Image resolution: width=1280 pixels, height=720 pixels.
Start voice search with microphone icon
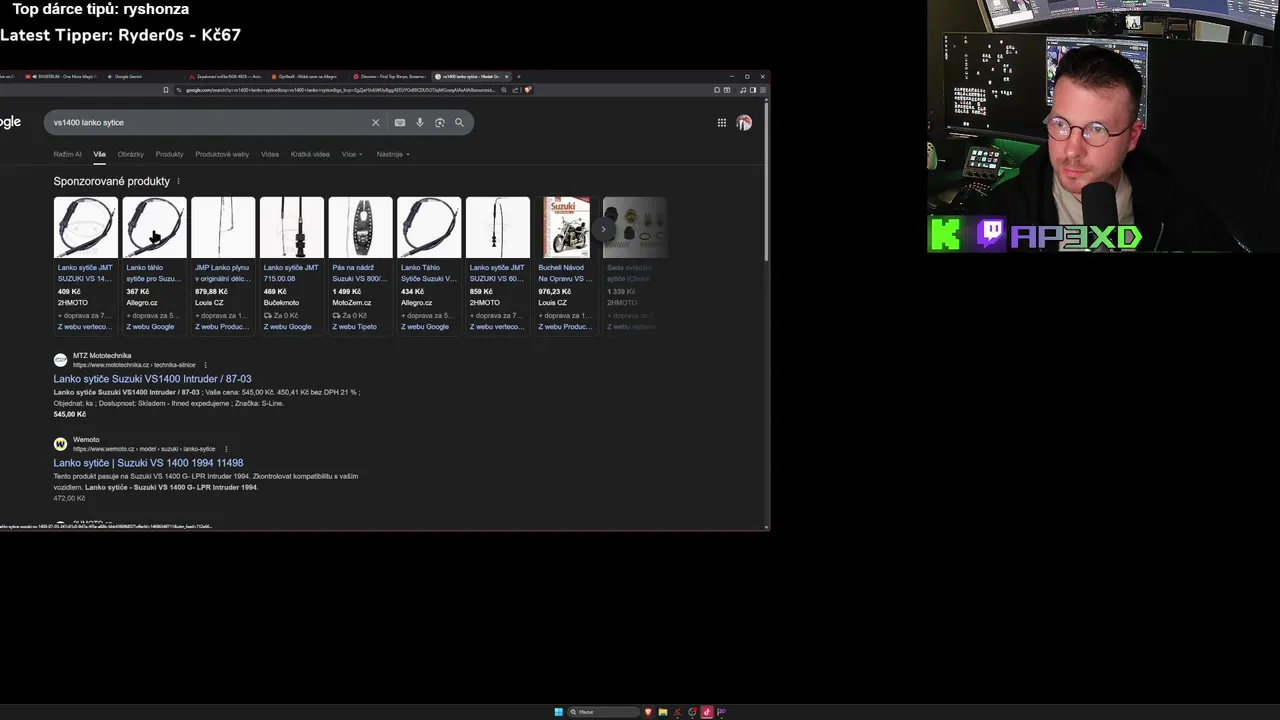click(x=419, y=122)
